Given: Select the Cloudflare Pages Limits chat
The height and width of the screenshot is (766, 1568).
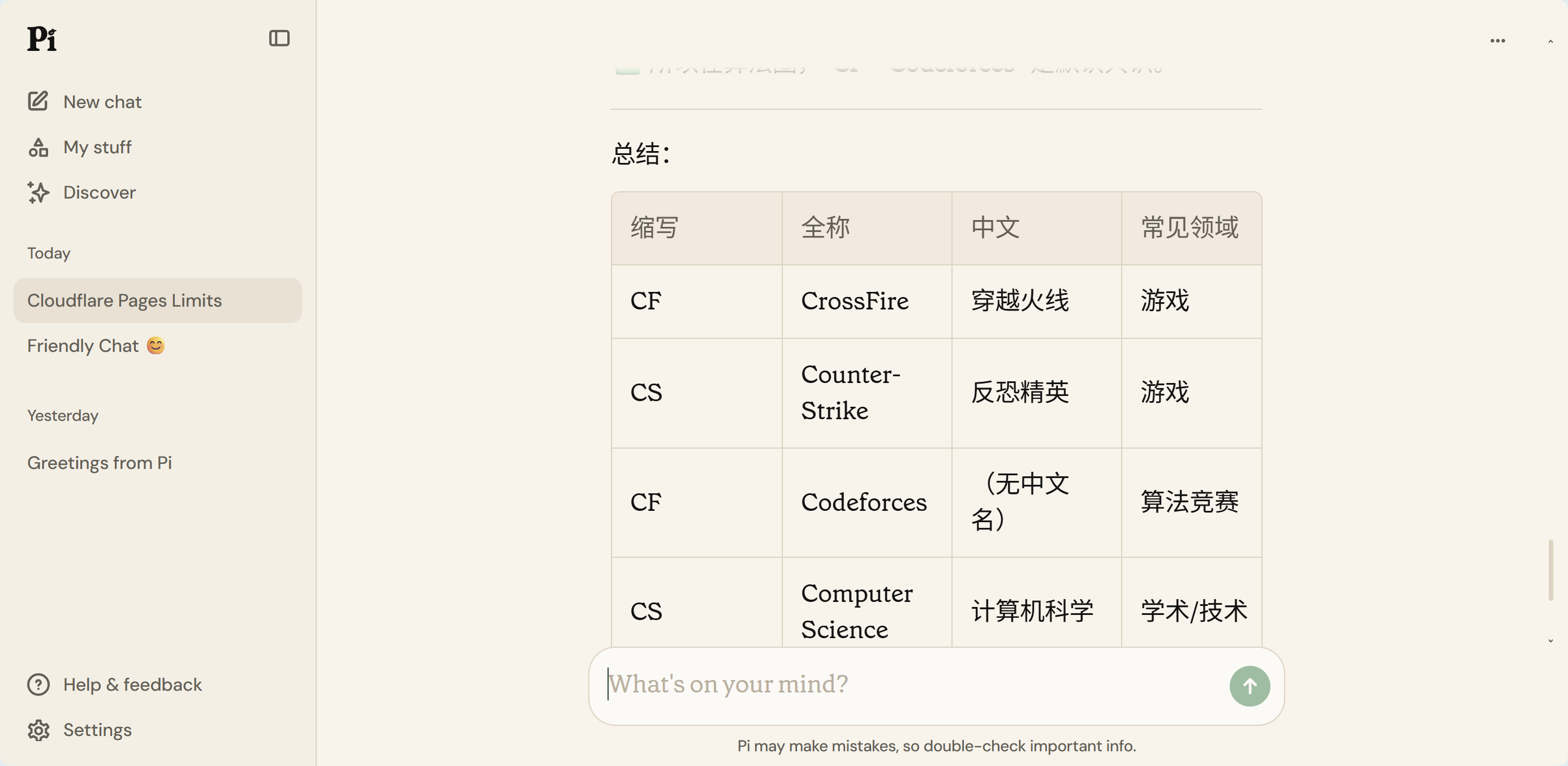Looking at the screenshot, I should [x=158, y=300].
